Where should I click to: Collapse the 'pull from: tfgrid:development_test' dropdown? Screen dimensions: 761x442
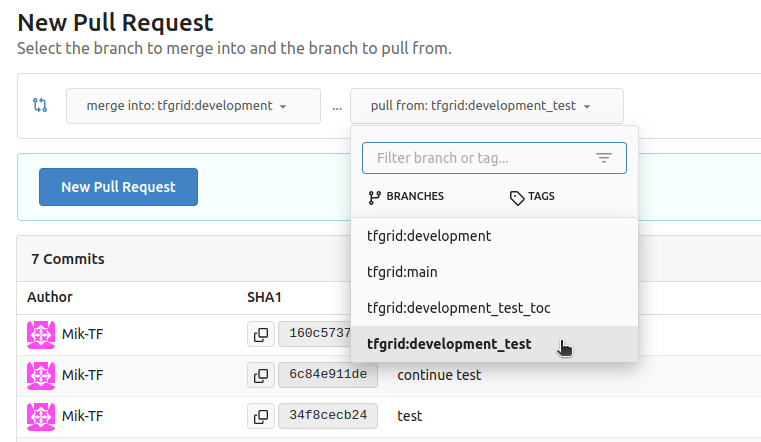[x=486, y=106]
